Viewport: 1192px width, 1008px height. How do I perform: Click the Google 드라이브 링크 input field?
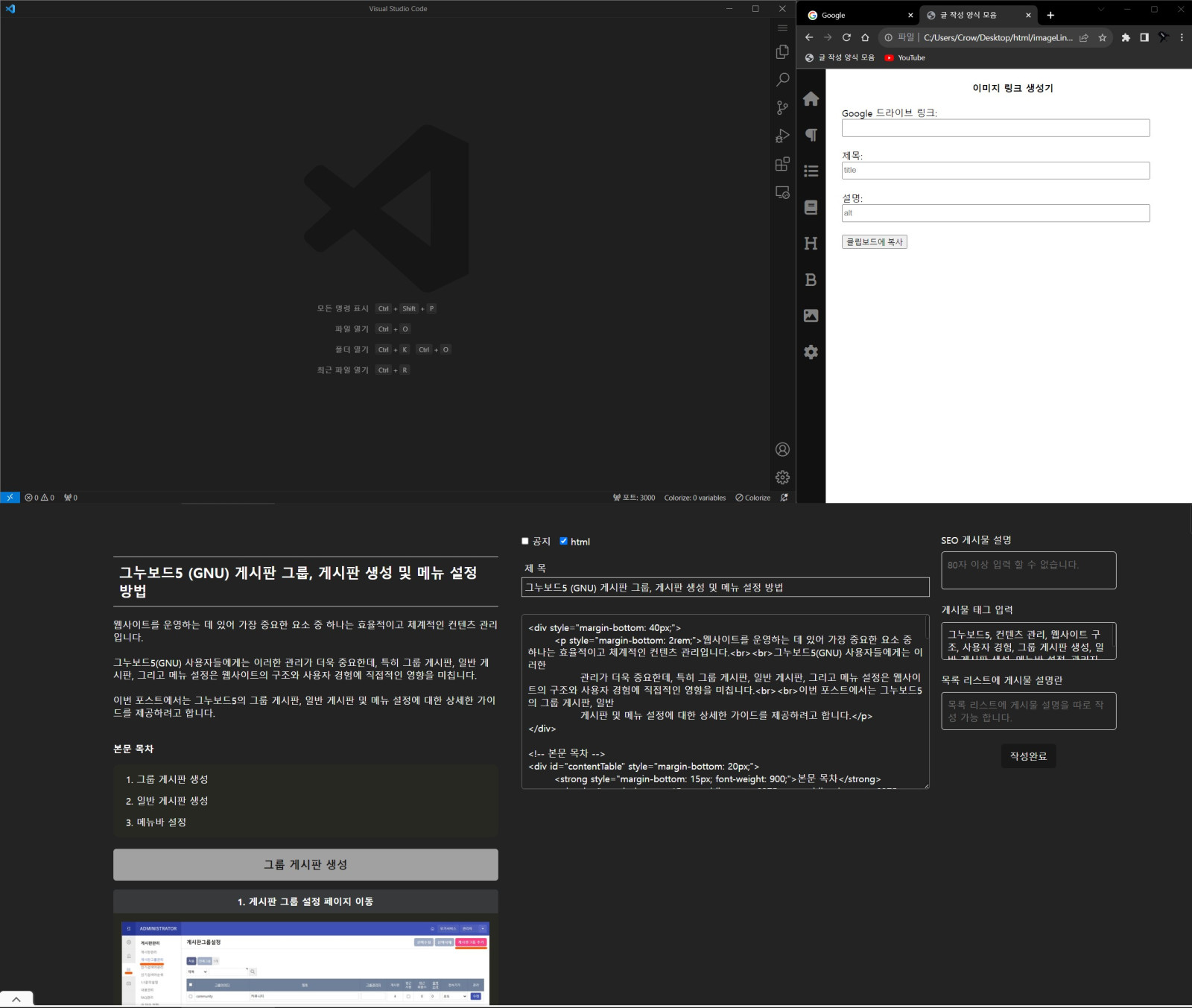click(995, 128)
